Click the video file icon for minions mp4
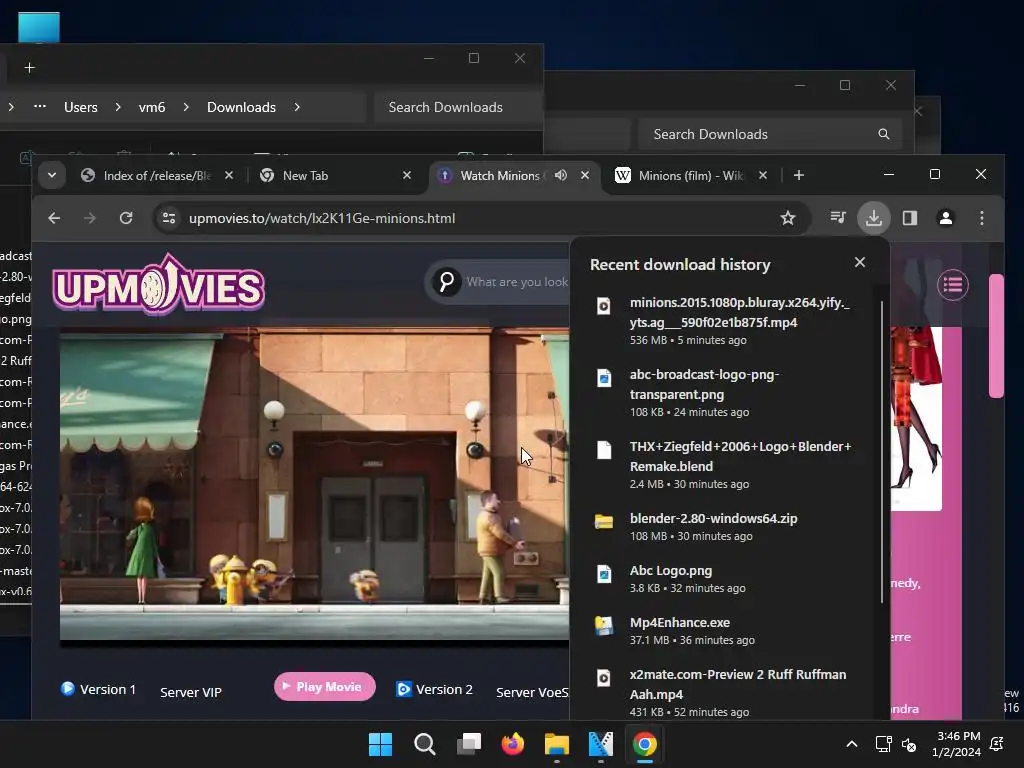The height and width of the screenshot is (768, 1024). click(604, 306)
